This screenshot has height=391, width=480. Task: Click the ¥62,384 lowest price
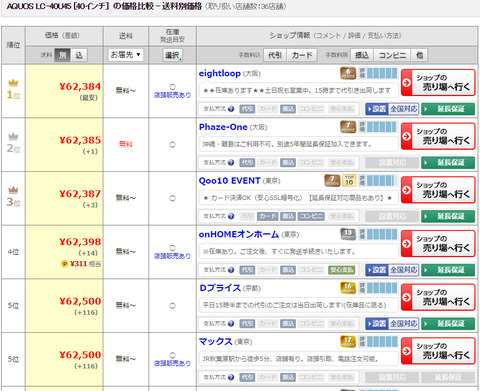click(x=80, y=87)
